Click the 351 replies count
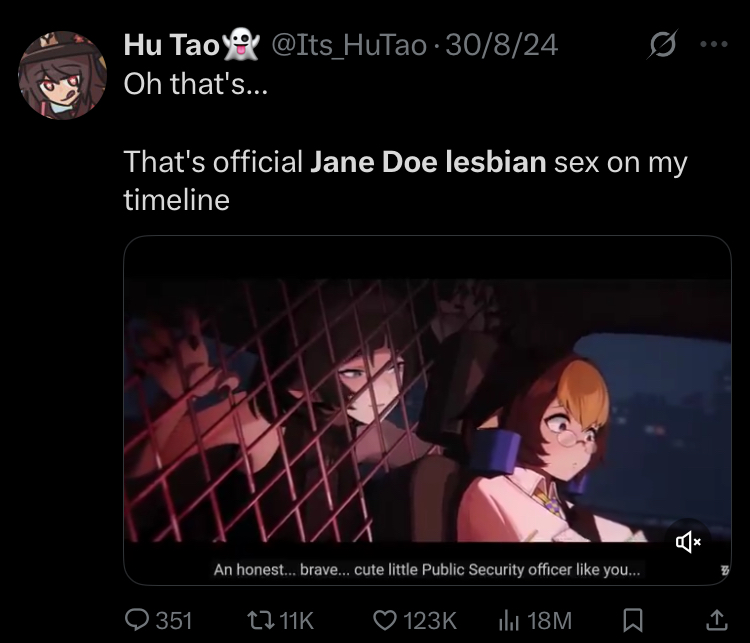Image resolution: width=750 pixels, height=643 pixels. [x=174, y=621]
